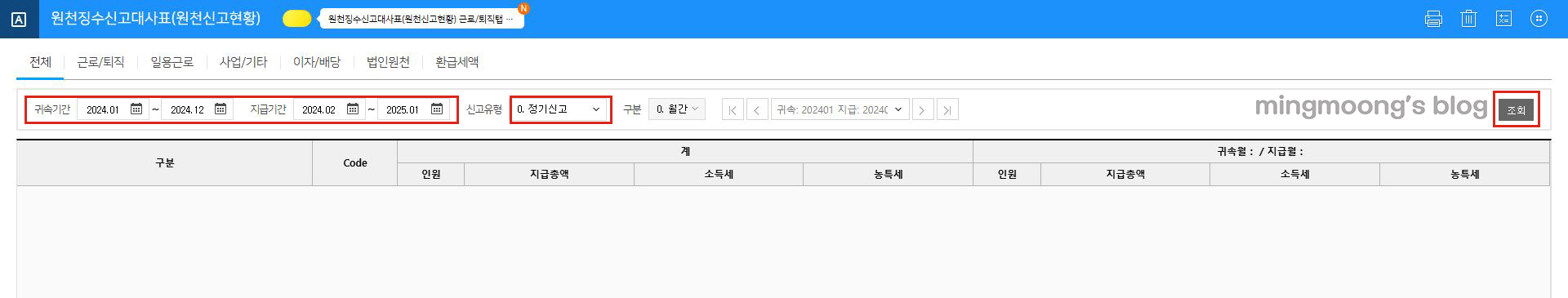This screenshot has height=298, width=1568.
Task: Click the yellow pill beside the page title
Action: pos(297,19)
